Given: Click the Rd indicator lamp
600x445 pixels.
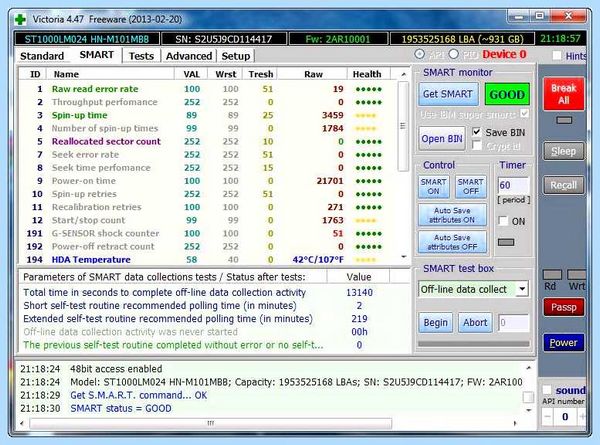Looking at the screenshot, I should 552,275.
